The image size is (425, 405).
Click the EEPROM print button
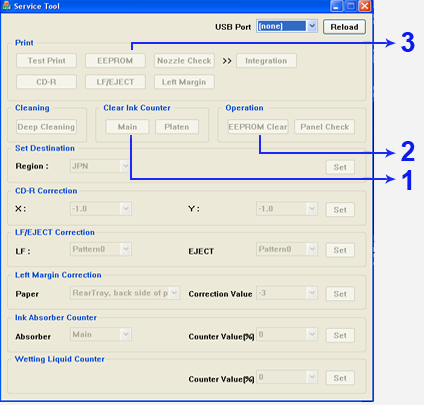[115, 61]
